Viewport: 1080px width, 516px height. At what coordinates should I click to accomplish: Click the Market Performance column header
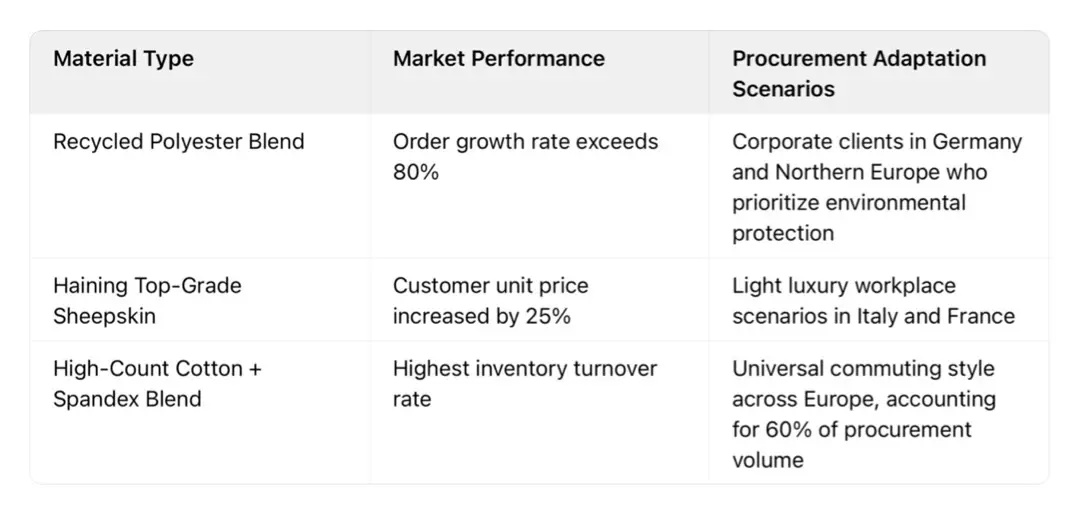click(498, 59)
